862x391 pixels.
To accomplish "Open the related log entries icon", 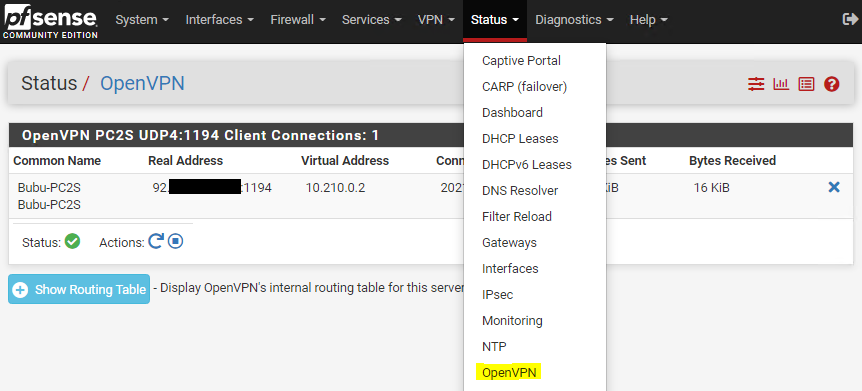I will coord(806,84).
